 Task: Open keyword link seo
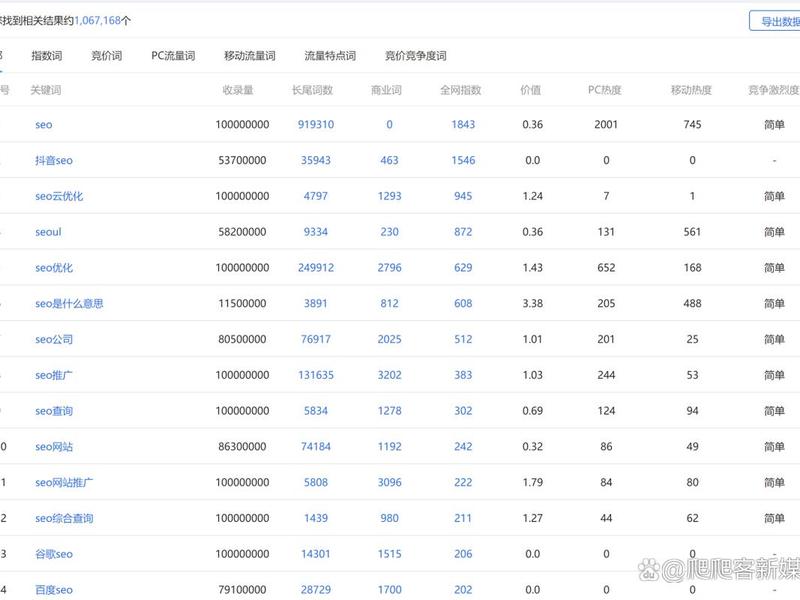coord(43,124)
